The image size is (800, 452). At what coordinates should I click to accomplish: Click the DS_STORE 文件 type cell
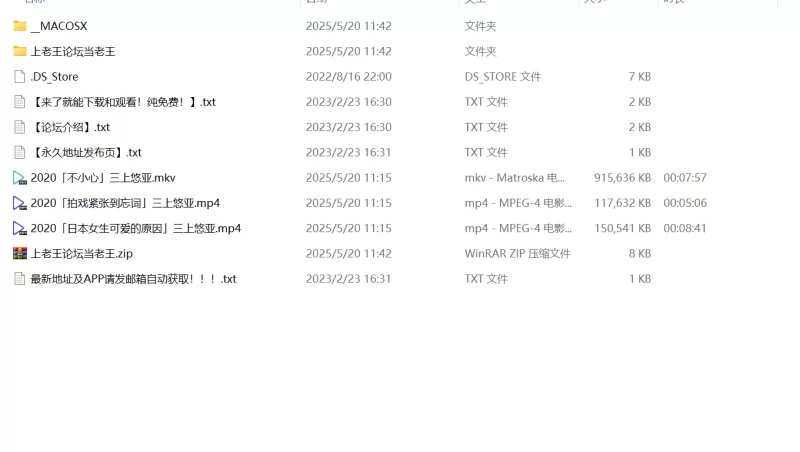pyautogui.click(x=503, y=77)
